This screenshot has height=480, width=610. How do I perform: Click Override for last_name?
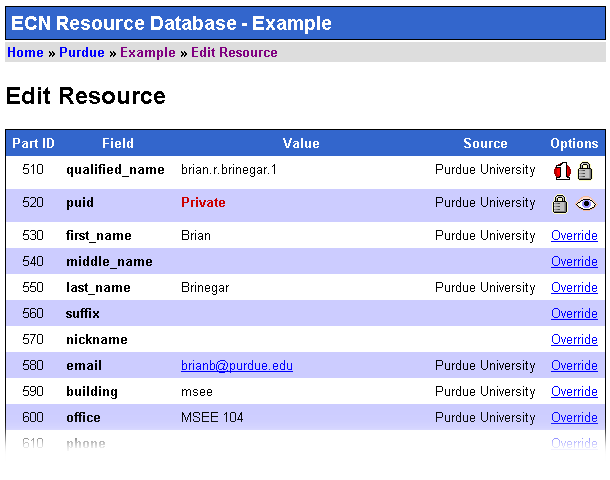click(574, 288)
